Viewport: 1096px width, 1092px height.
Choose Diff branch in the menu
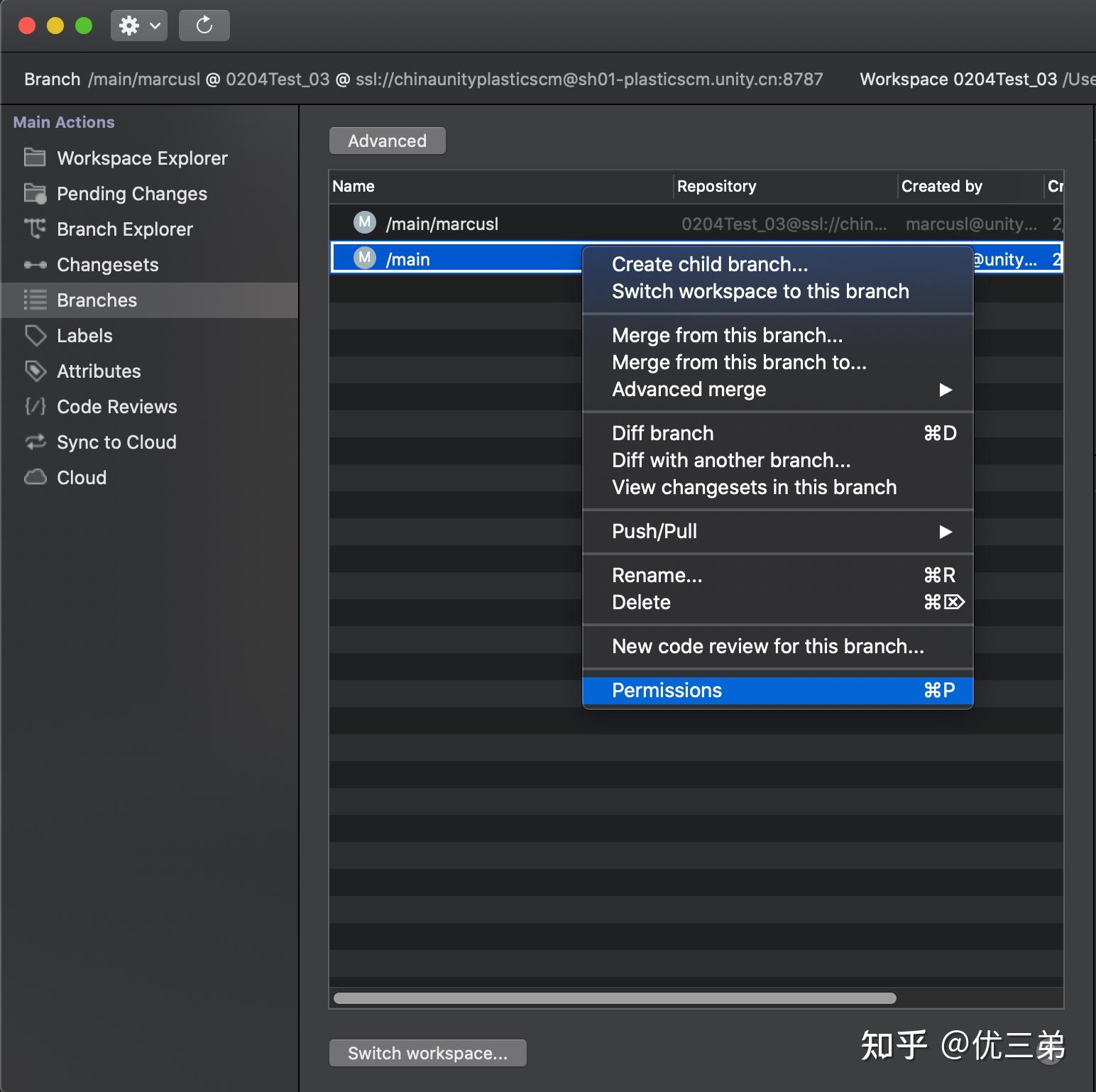coord(662,432)
